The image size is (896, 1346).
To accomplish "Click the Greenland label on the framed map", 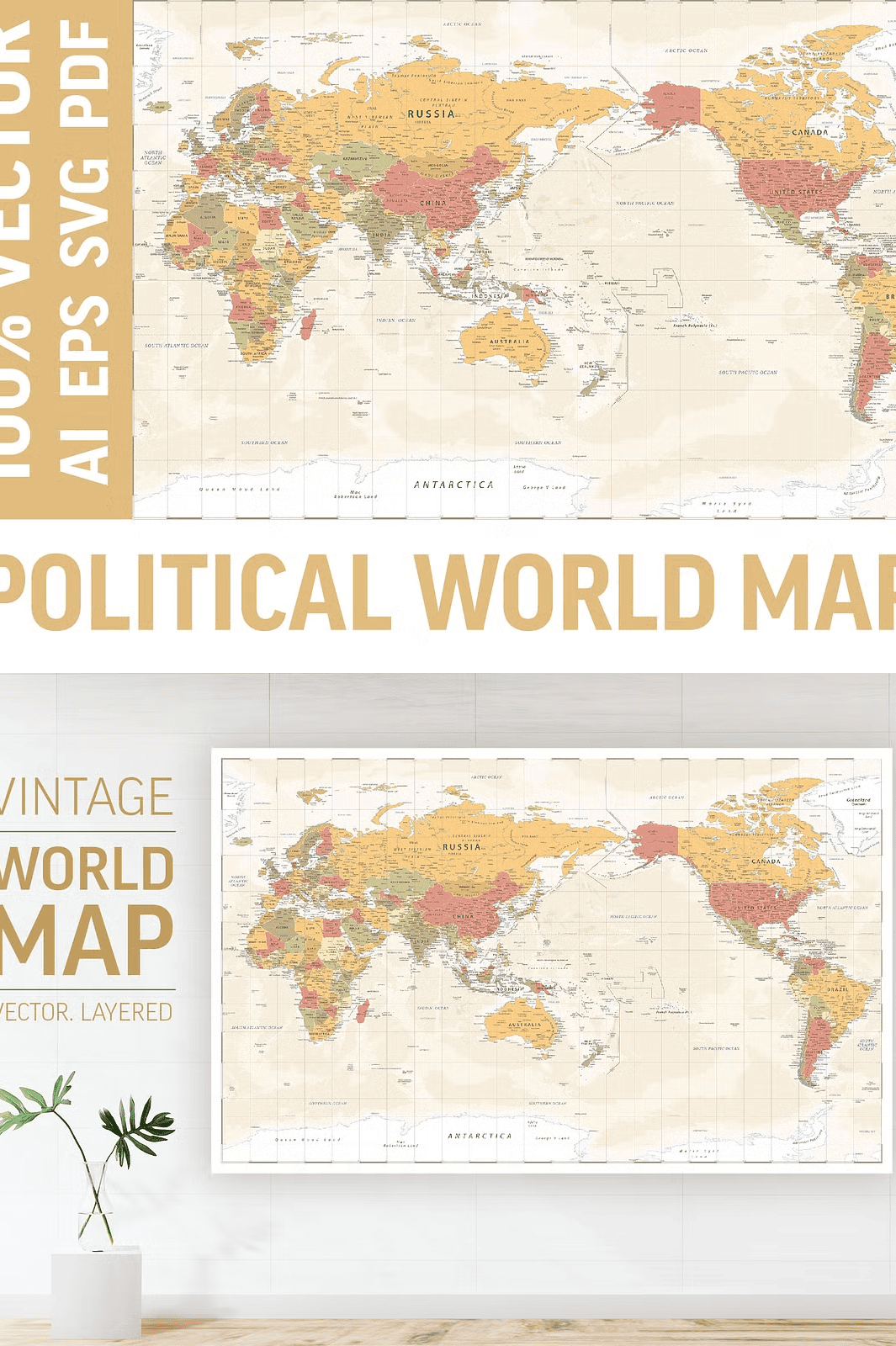I will [858, 800].
